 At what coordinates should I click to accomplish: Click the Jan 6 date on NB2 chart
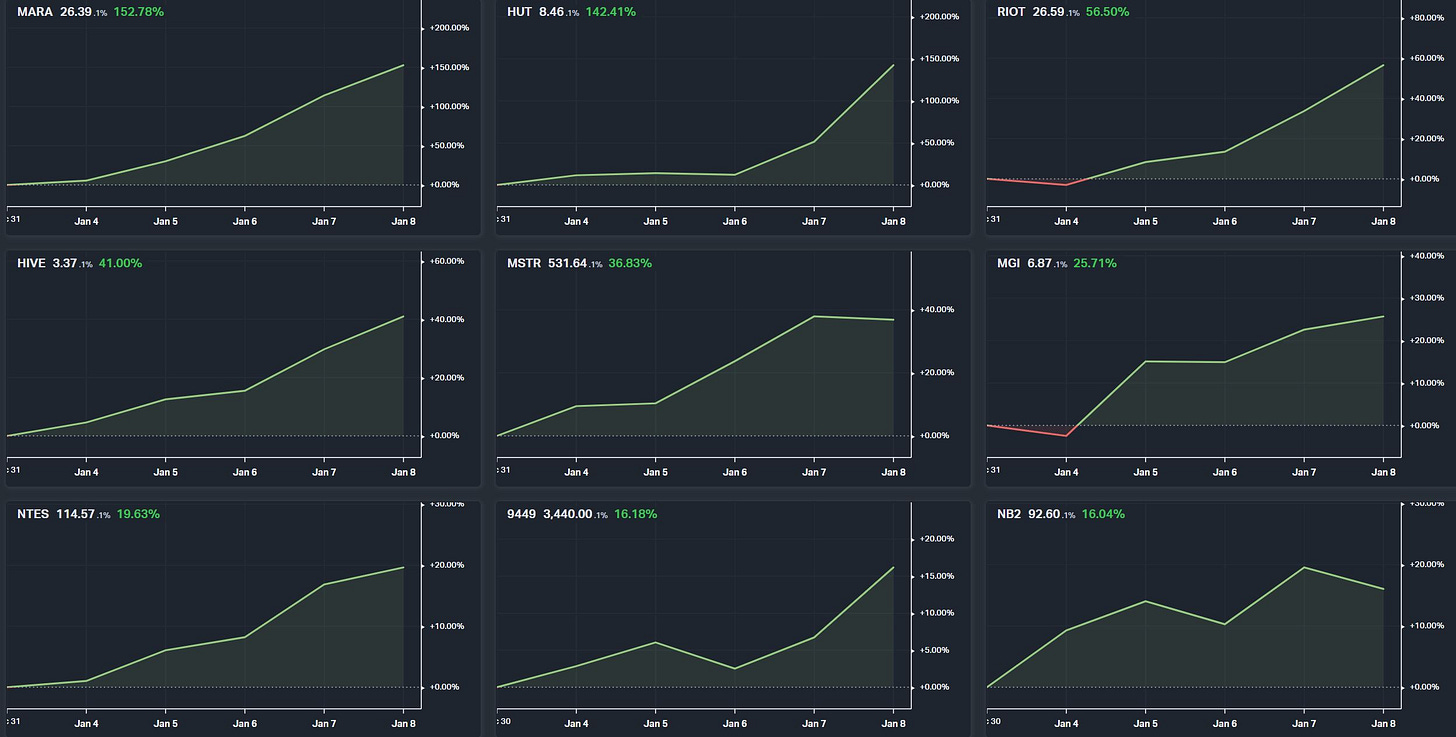coord(1224,723)
